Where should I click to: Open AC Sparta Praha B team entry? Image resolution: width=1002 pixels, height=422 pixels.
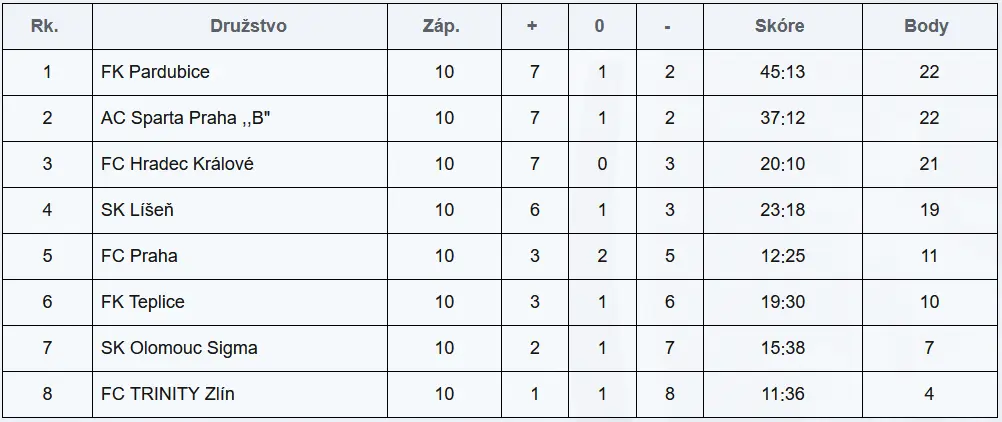click(x=186, y=118)
